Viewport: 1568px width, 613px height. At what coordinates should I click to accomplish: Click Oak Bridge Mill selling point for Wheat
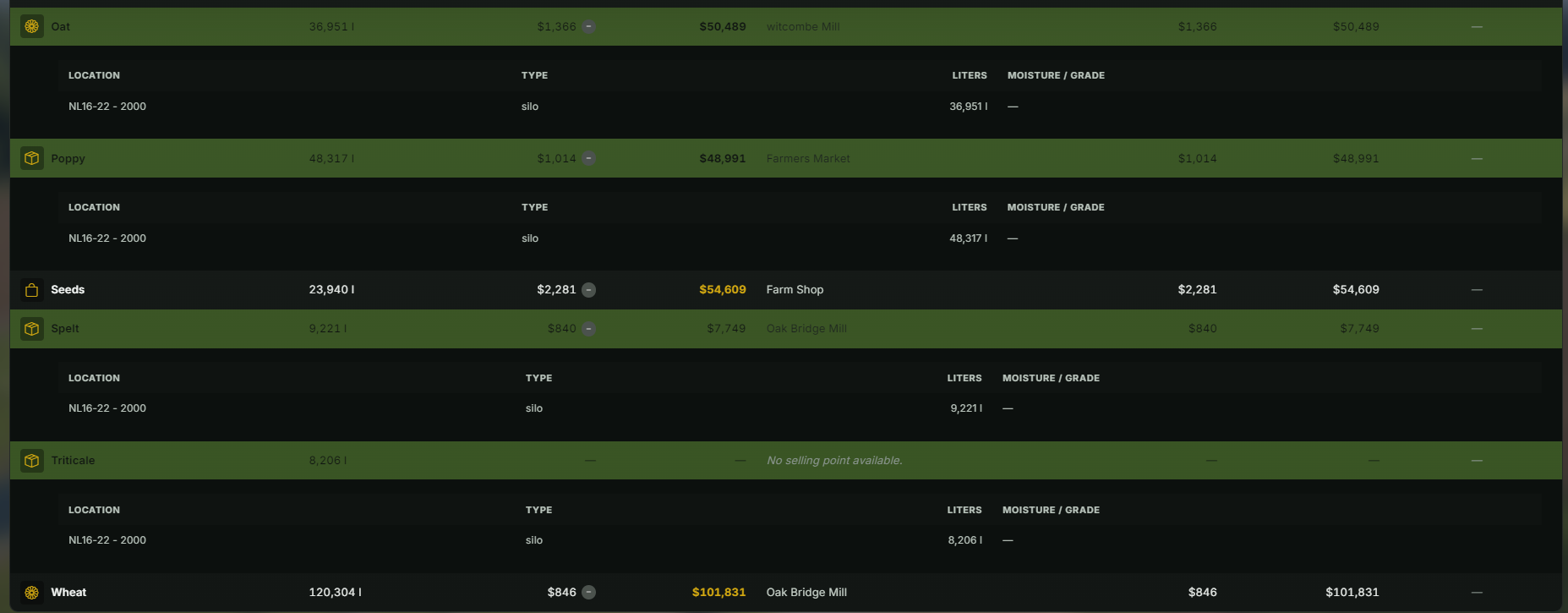[x=806, y=593]
